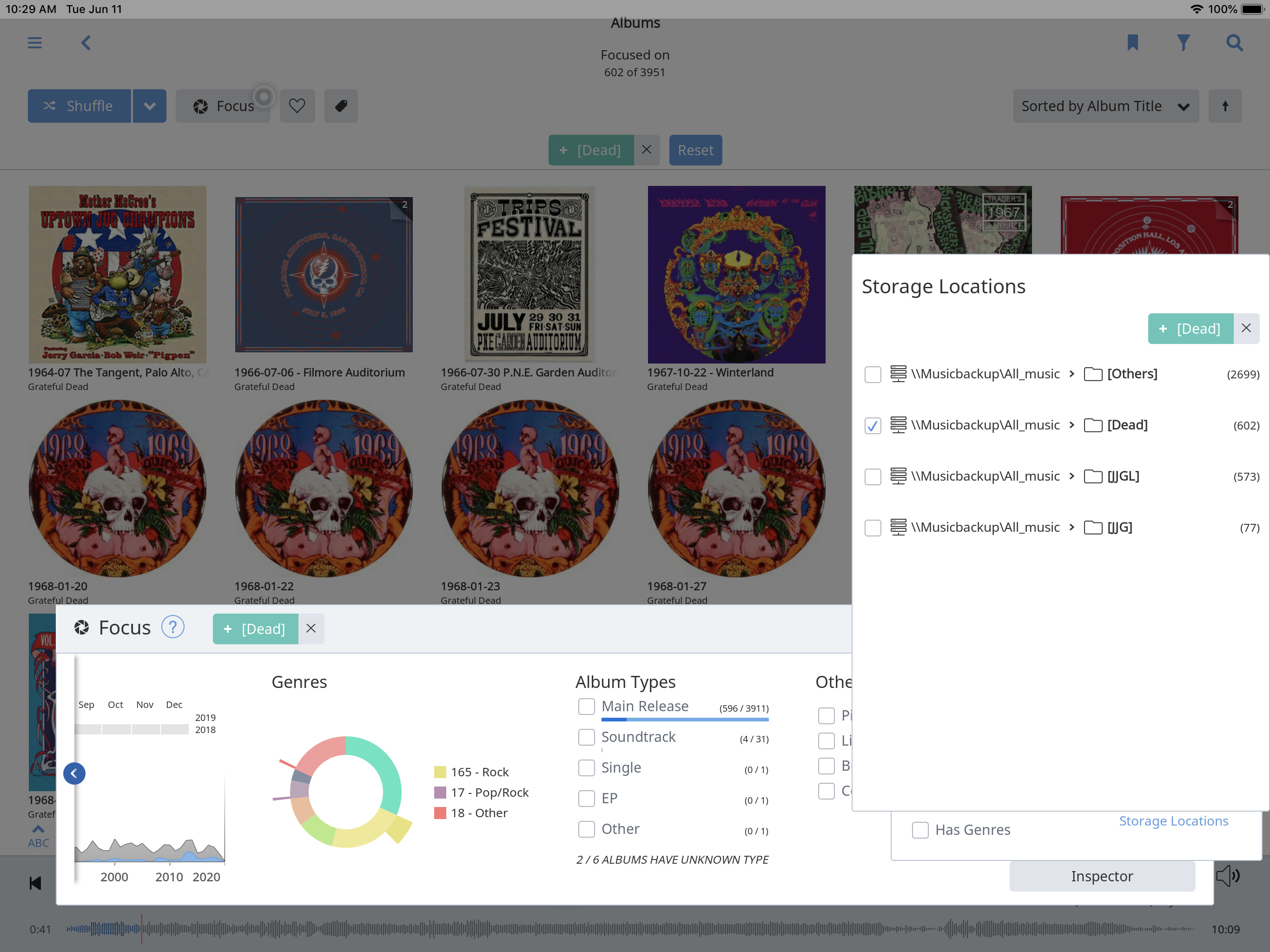Open the Storage Locations link
Screen dimensions: 1270x952
(x=1174, y=821)
